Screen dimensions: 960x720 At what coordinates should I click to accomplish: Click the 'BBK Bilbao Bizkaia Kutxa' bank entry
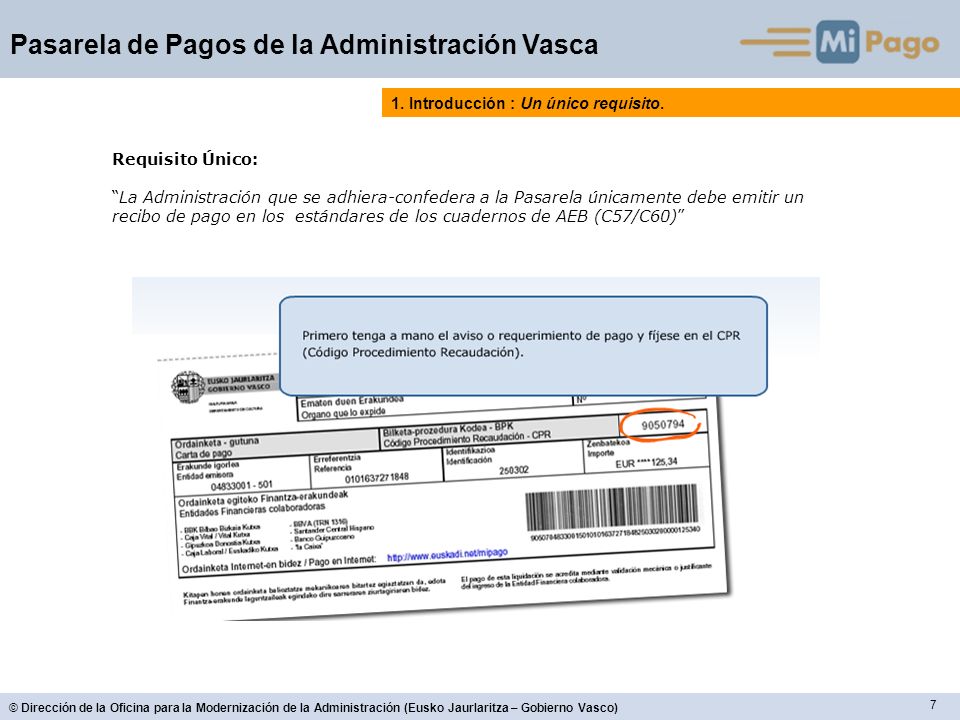coord(222,528)
